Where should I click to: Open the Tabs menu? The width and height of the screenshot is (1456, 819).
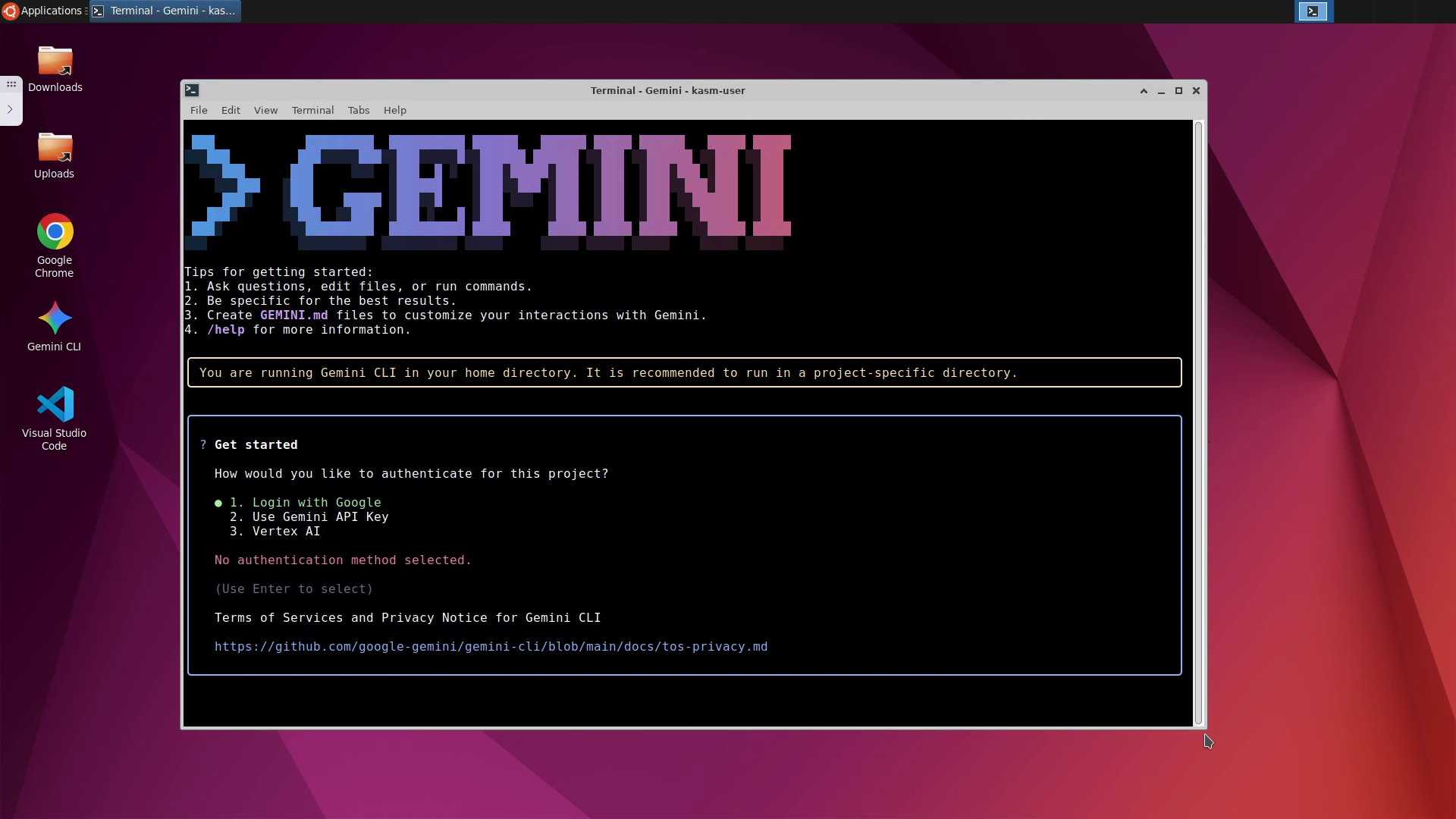(359, 111)
